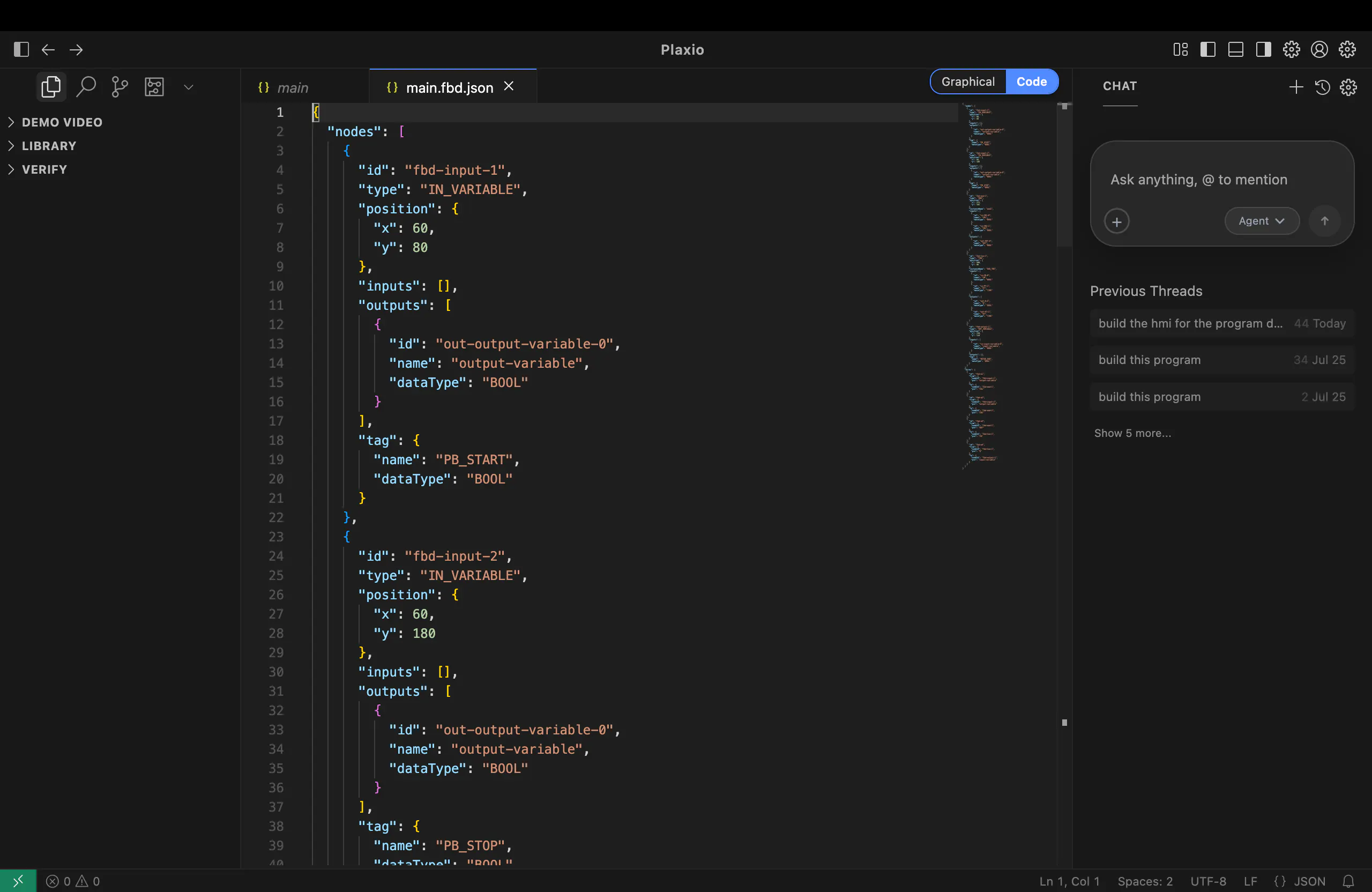The width and height of the screenshot is (1372, 892).
Task: Open the Agent mode dropdown
Action: point(1262,221)
